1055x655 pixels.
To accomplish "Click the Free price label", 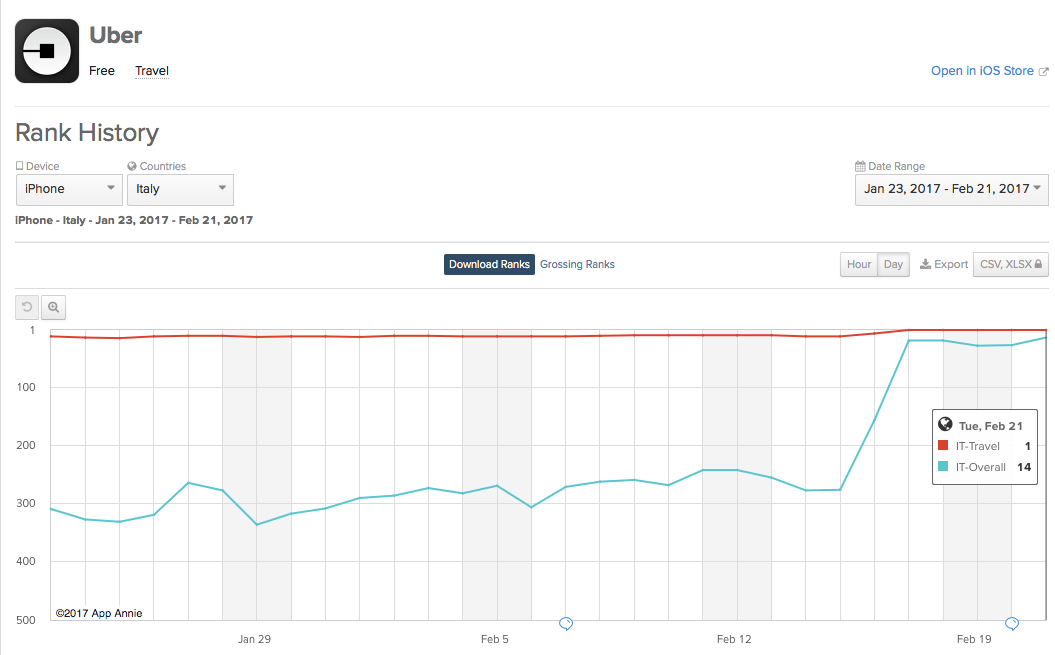I will pos(102,71).
